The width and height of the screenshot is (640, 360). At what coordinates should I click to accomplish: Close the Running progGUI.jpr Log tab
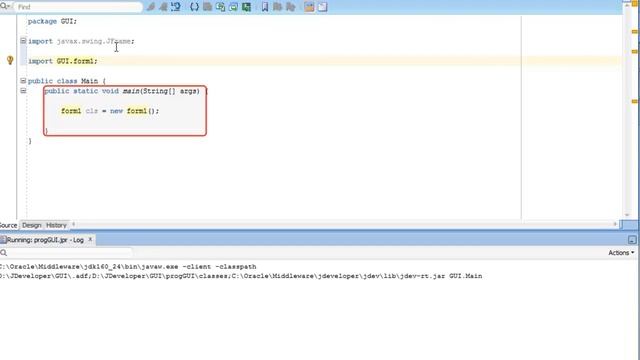pos(90,240)
